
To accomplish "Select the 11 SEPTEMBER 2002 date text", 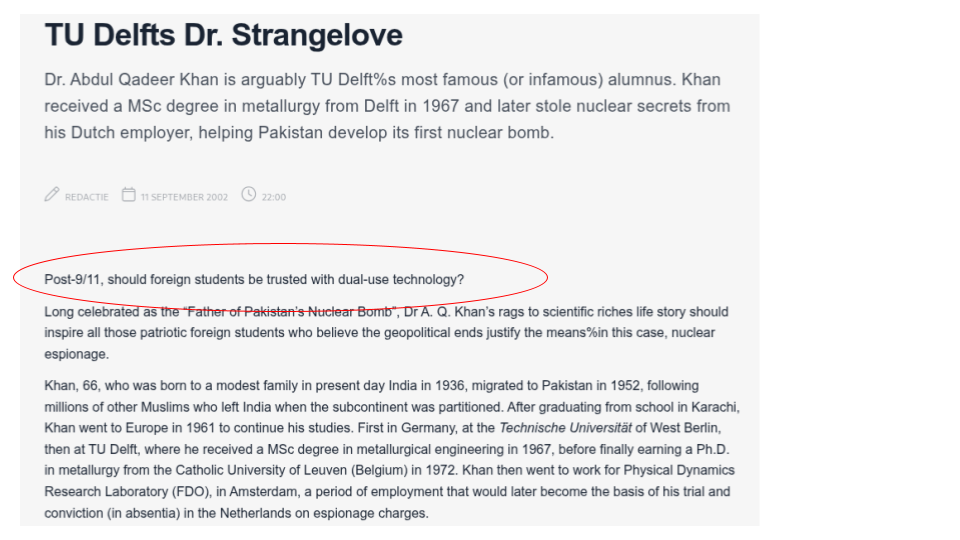I will pyautogui.click(x=184, y=197).
